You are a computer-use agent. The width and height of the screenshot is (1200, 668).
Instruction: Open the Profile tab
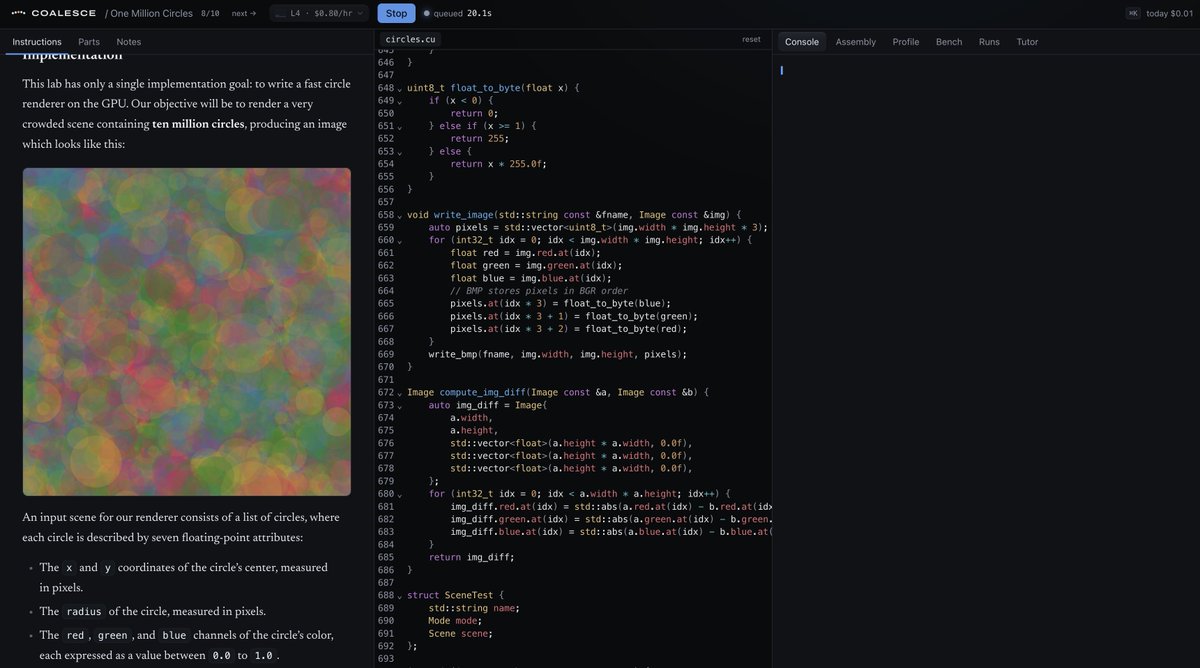pos(906,42)
